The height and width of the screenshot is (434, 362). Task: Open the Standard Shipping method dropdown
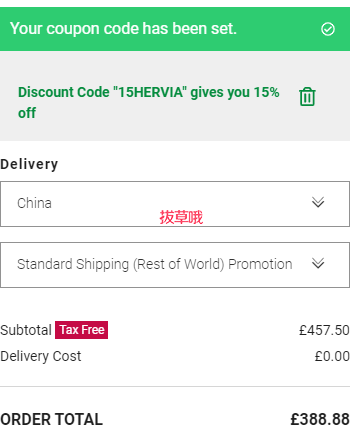coord(175,265)
